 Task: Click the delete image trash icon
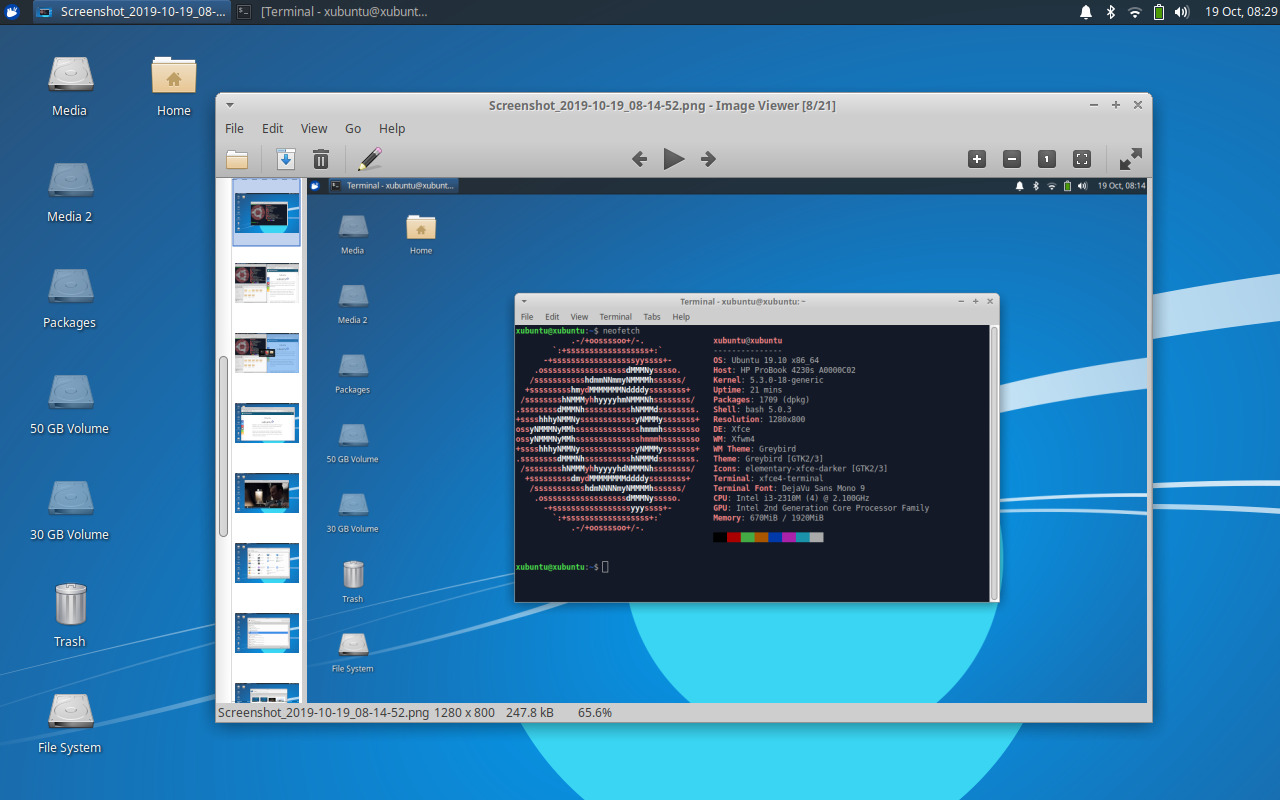pyautogui.click(x=320, y=159)
